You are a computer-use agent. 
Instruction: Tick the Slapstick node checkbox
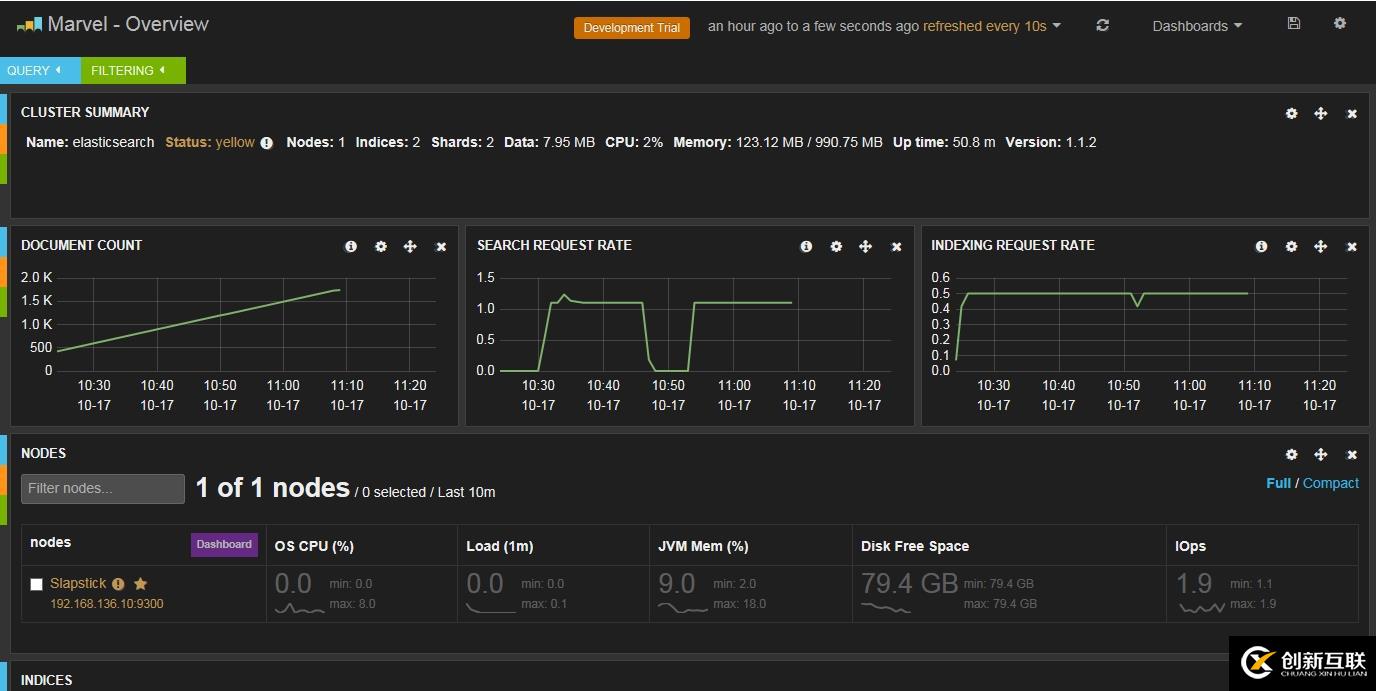pos(37,584)
